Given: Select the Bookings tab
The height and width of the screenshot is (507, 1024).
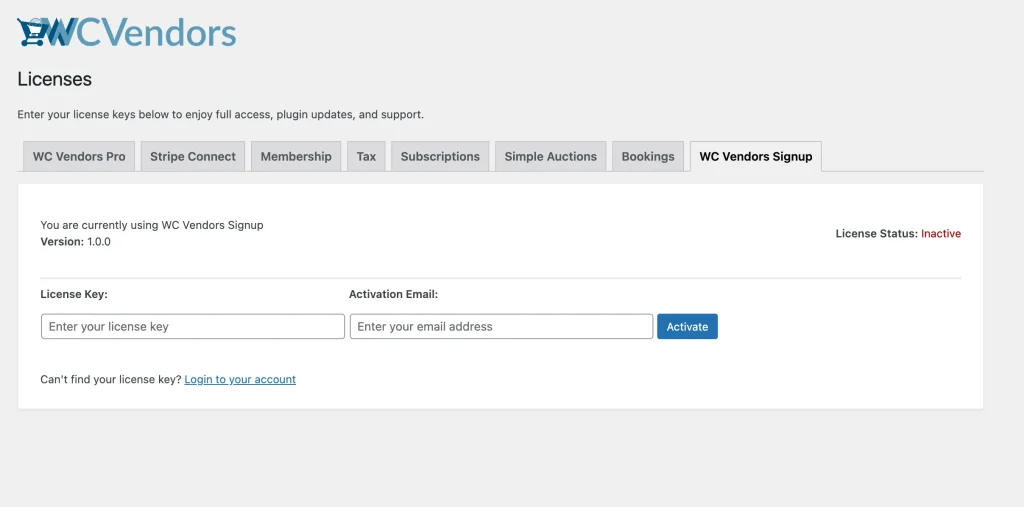Looking at the screenshot, I should click(x=648, y=156).
